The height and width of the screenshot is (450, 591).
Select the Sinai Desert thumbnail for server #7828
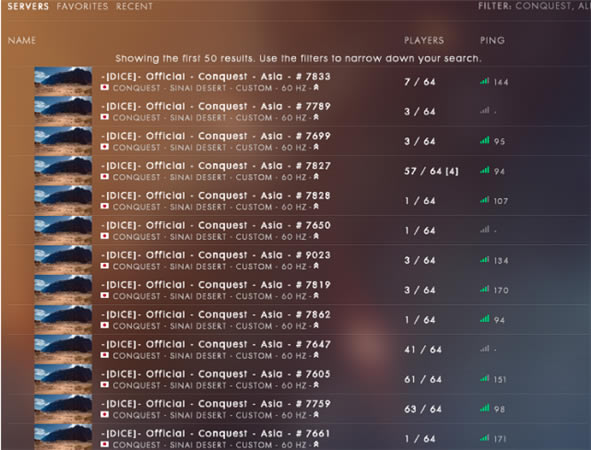[63, 200]
